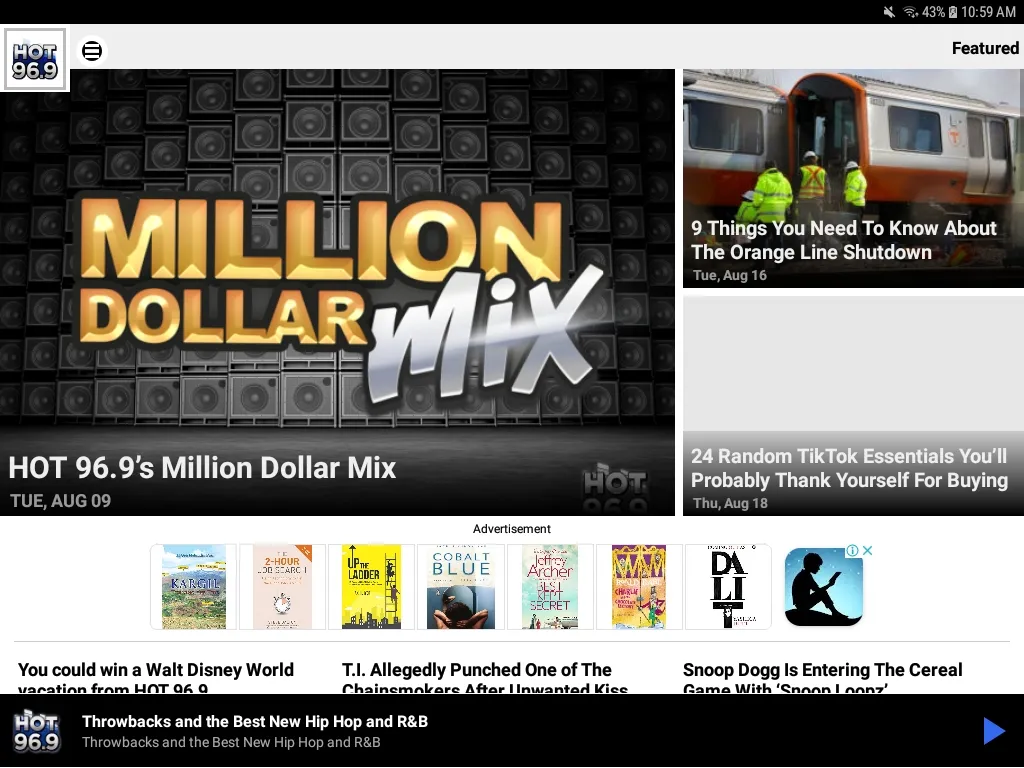This screenshot has width=1024, height=768.
Task: Play the radio stream
Action: pyautogui.click(x=993, y=731)
